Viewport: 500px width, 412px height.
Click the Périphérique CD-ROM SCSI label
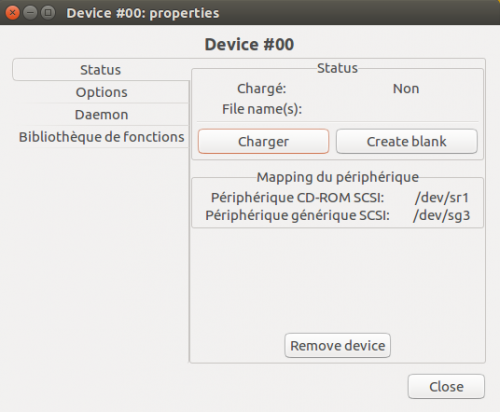297,198
